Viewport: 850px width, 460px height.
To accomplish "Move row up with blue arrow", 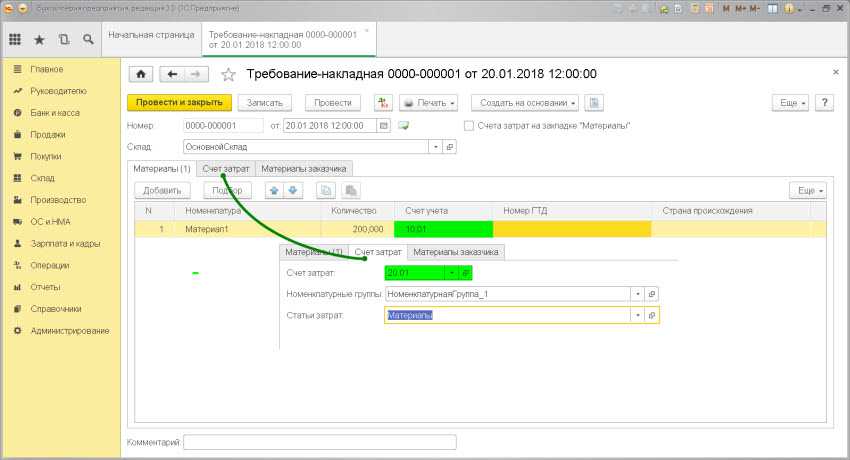I will pyautogui.click(x=273, y=190).
